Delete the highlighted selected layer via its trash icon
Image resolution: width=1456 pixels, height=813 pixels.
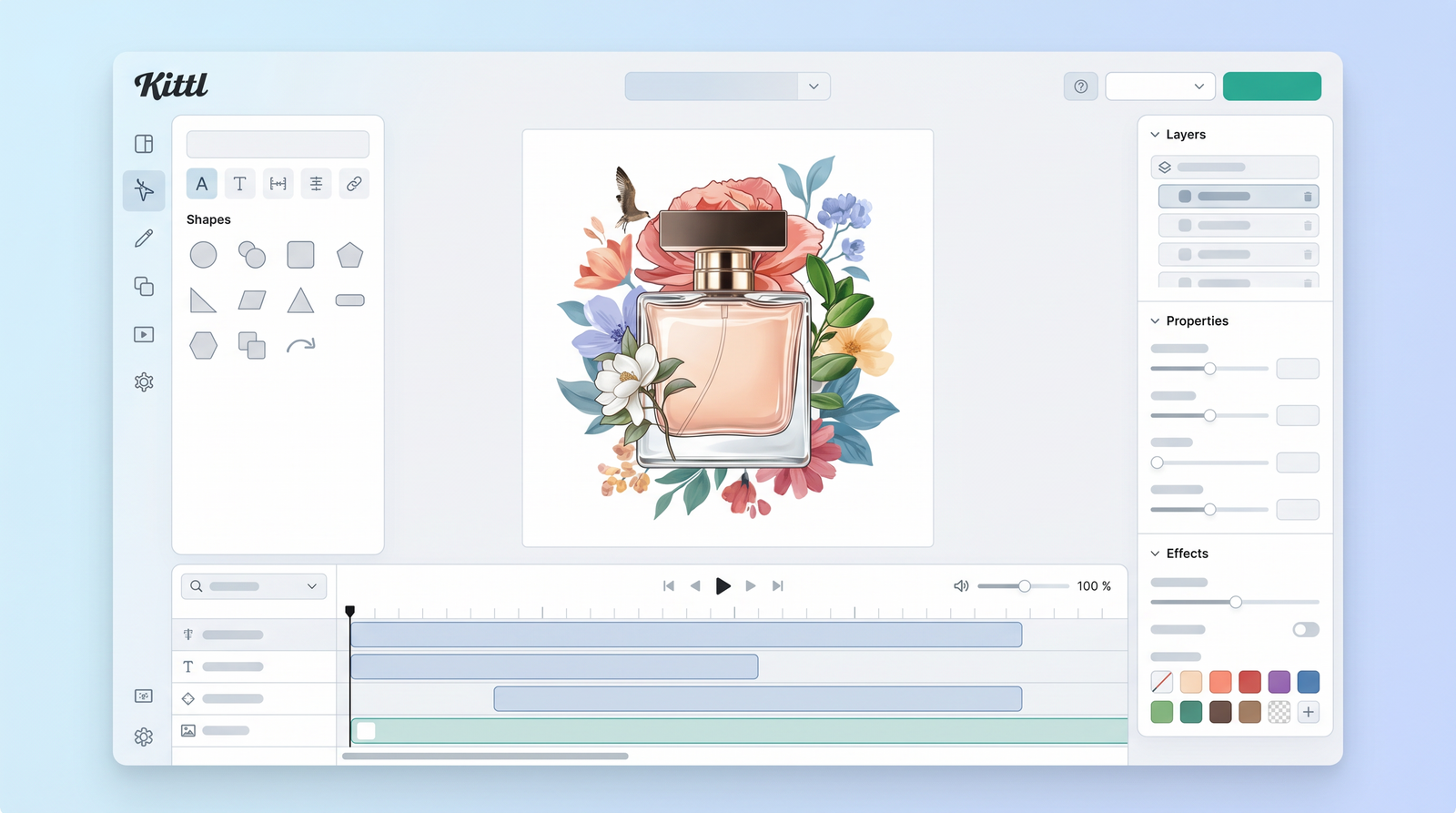(x=1308, y=197)
